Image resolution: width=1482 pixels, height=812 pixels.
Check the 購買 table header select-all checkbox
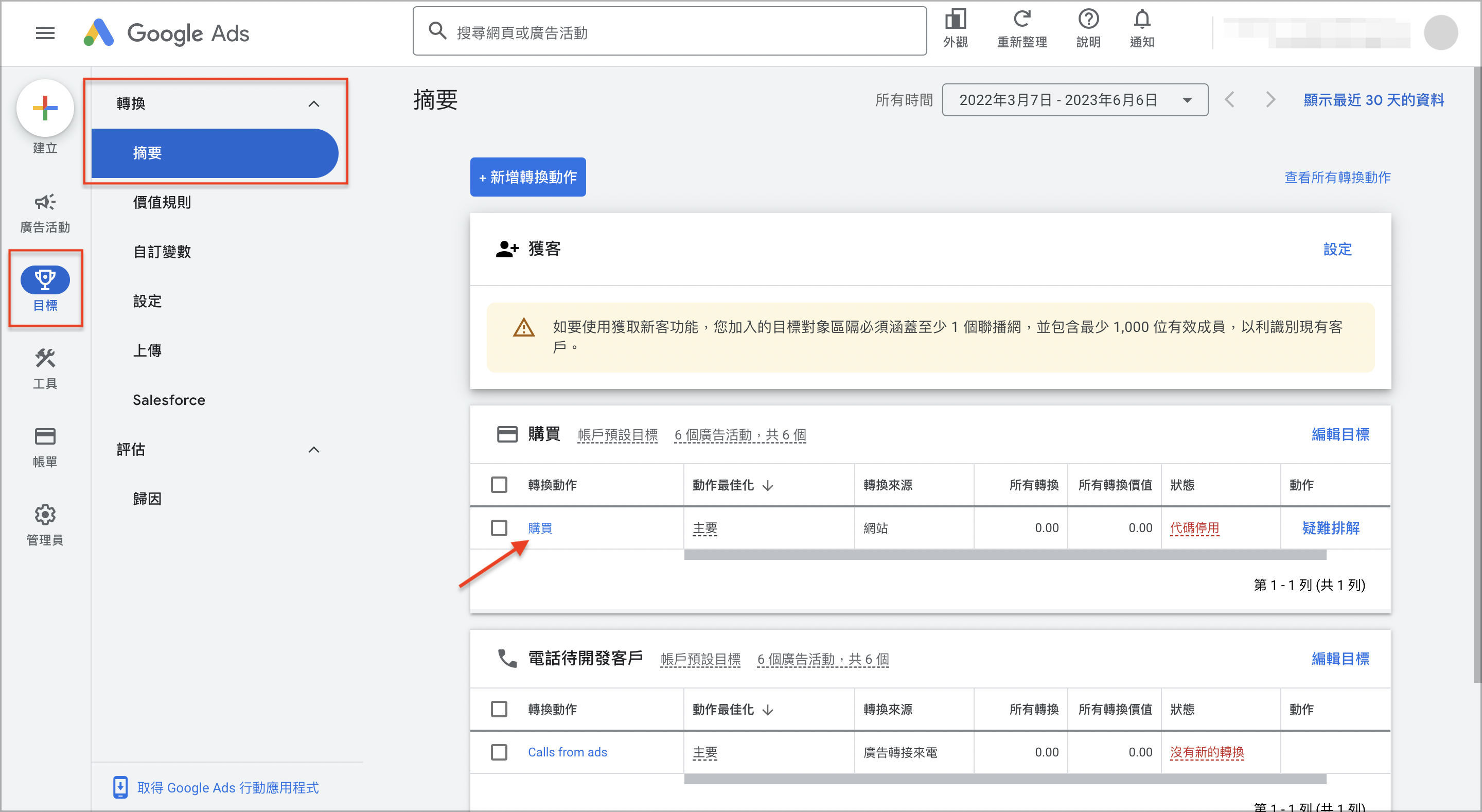(499, 485)
